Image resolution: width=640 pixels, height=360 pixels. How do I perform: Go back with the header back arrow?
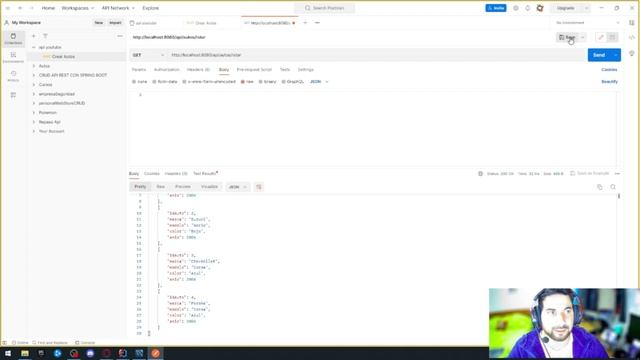[x=20, y=8]
